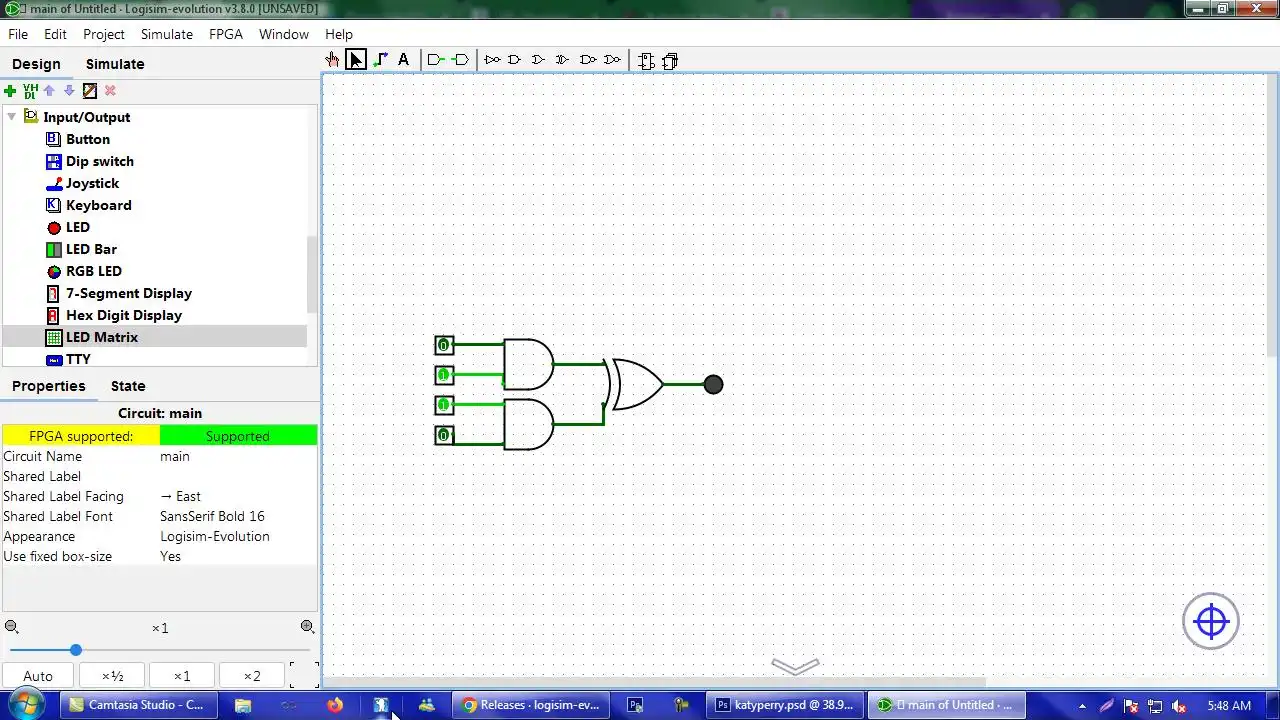The width and height of the screenshot is (1280, 720).
Task: Click the zoom slider handle
Action: [76, 650]
